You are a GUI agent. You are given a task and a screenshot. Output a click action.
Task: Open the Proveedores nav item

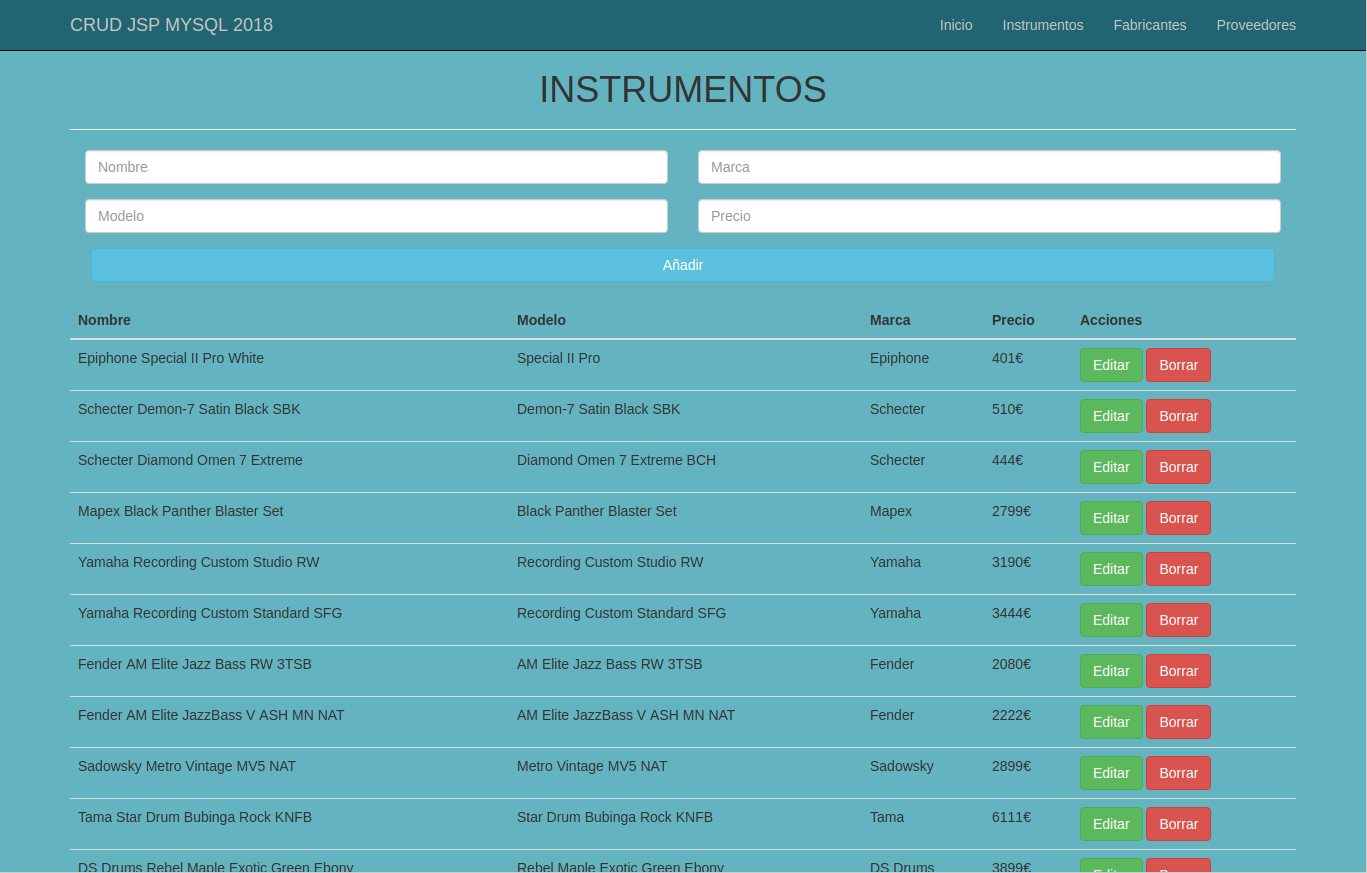(1256, 25)
